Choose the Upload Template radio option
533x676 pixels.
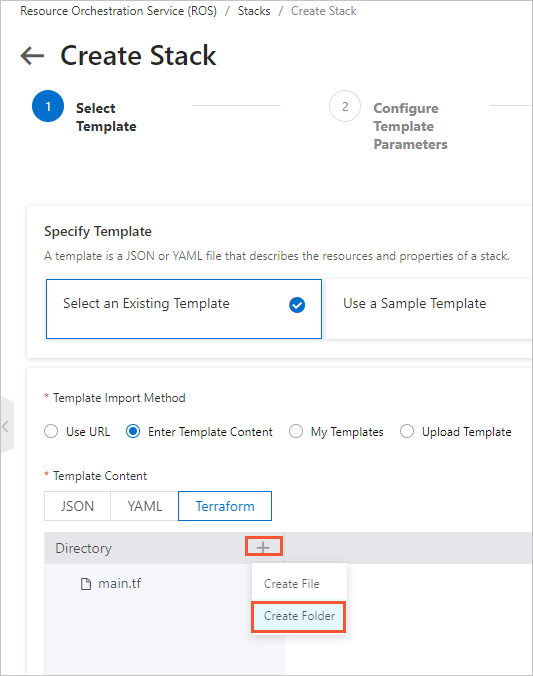407,431
